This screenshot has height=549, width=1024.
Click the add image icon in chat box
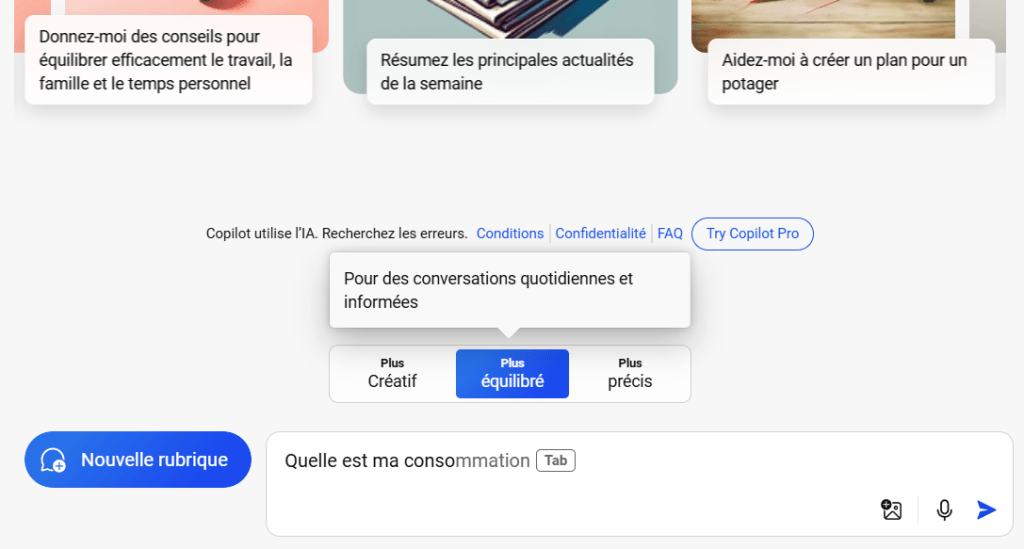(891, 510)
